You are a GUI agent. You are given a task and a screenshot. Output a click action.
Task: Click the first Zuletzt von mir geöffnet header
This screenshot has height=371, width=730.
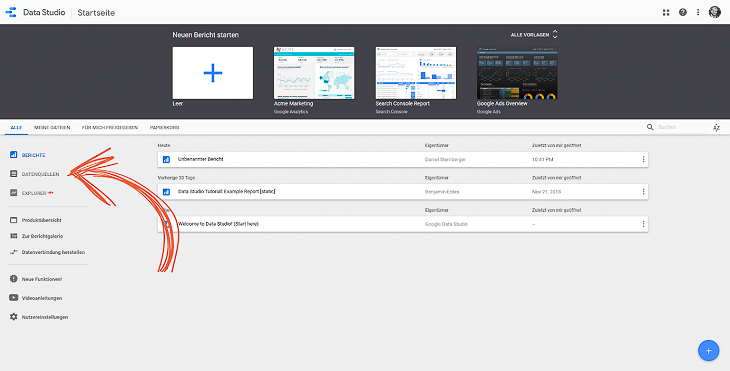coord(556,146)
